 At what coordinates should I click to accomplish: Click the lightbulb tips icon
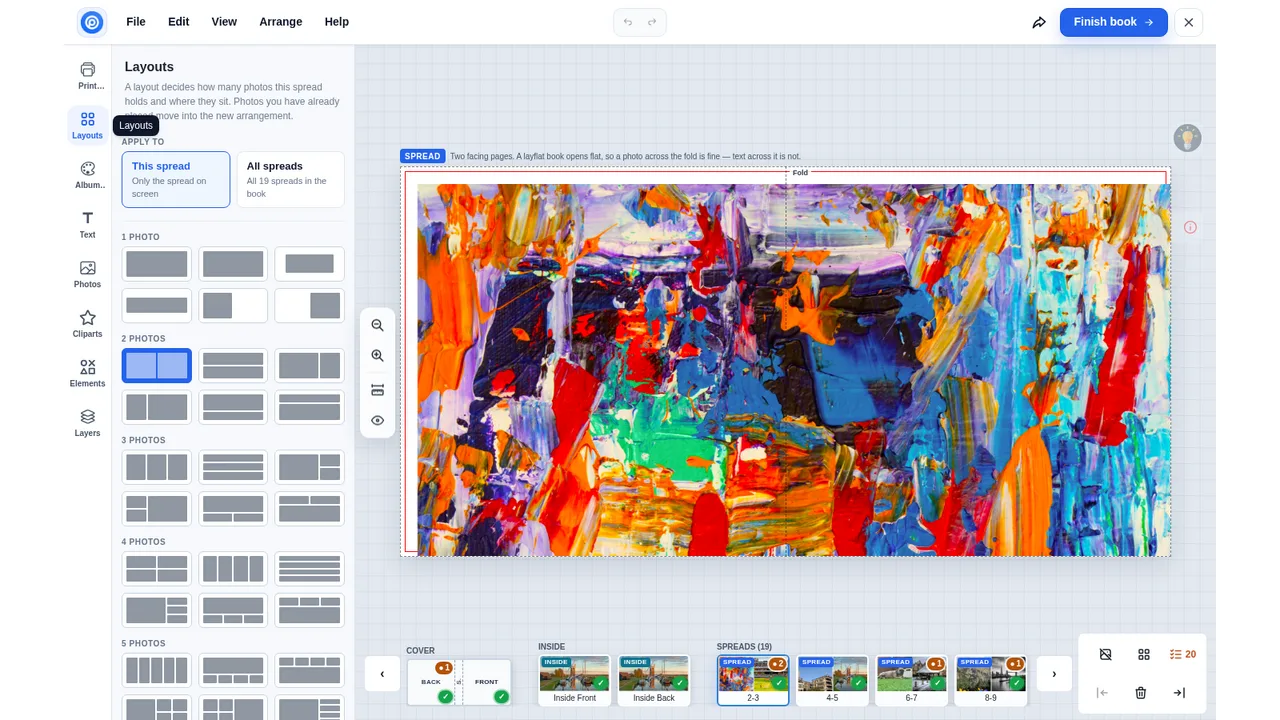point(1187,138)
